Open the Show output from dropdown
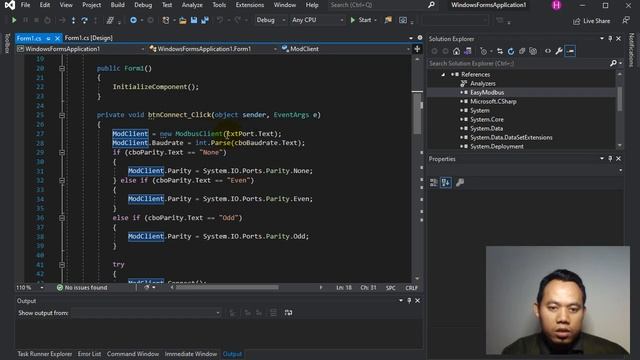The image size is (640, 360). coord(146,313)
